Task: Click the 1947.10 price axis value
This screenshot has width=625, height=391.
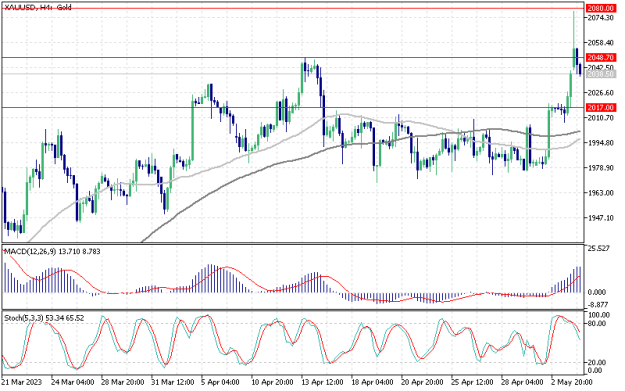Action: point(600,218)
